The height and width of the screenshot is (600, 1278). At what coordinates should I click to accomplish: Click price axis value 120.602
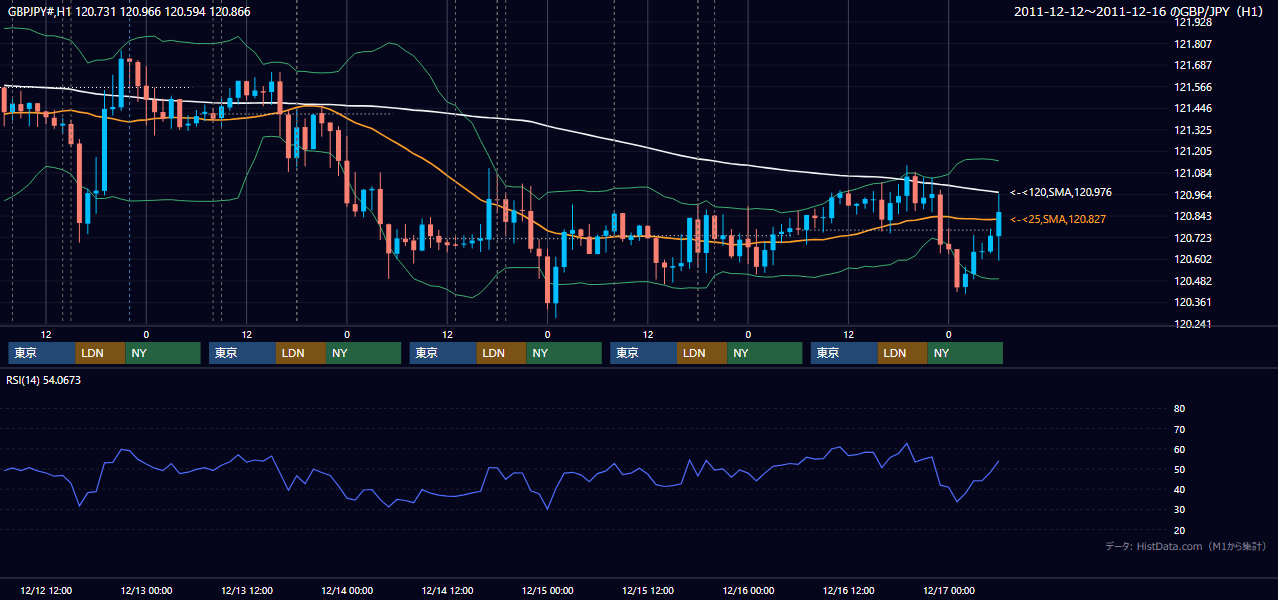click(1193, 259)
